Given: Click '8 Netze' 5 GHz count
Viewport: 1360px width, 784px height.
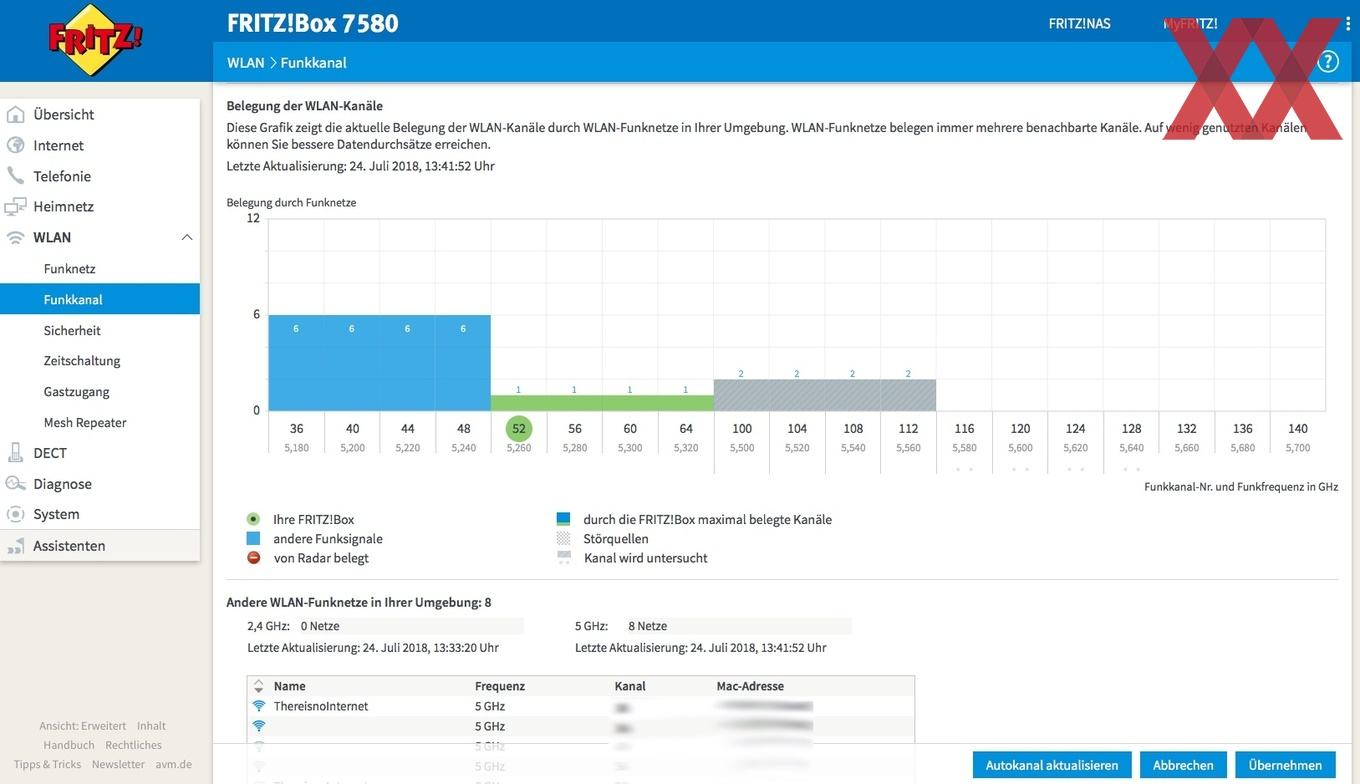Looking at the screenshot, I should (x=648, y=626).
